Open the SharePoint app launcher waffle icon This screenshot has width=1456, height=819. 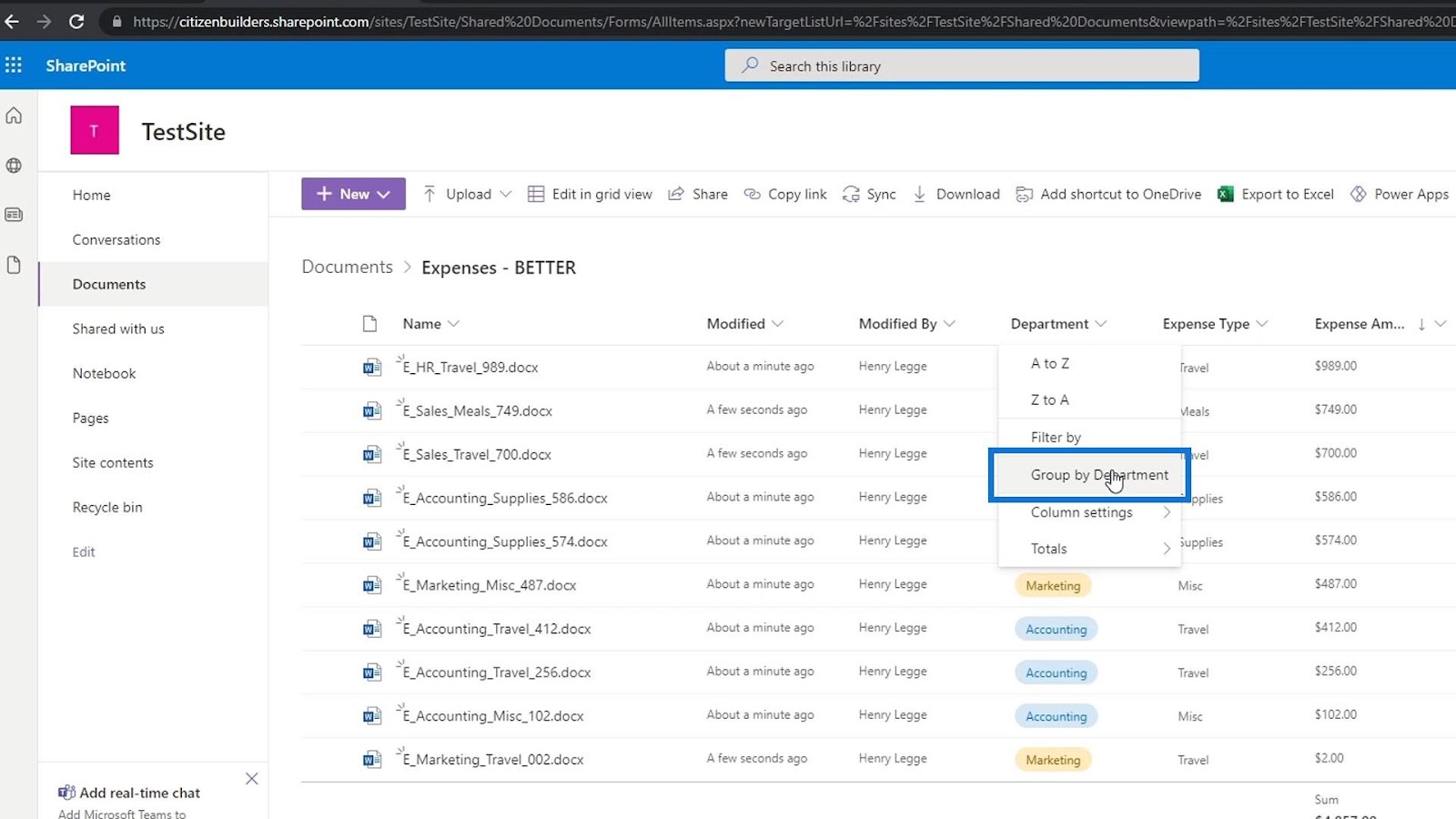tap(14, 65)
